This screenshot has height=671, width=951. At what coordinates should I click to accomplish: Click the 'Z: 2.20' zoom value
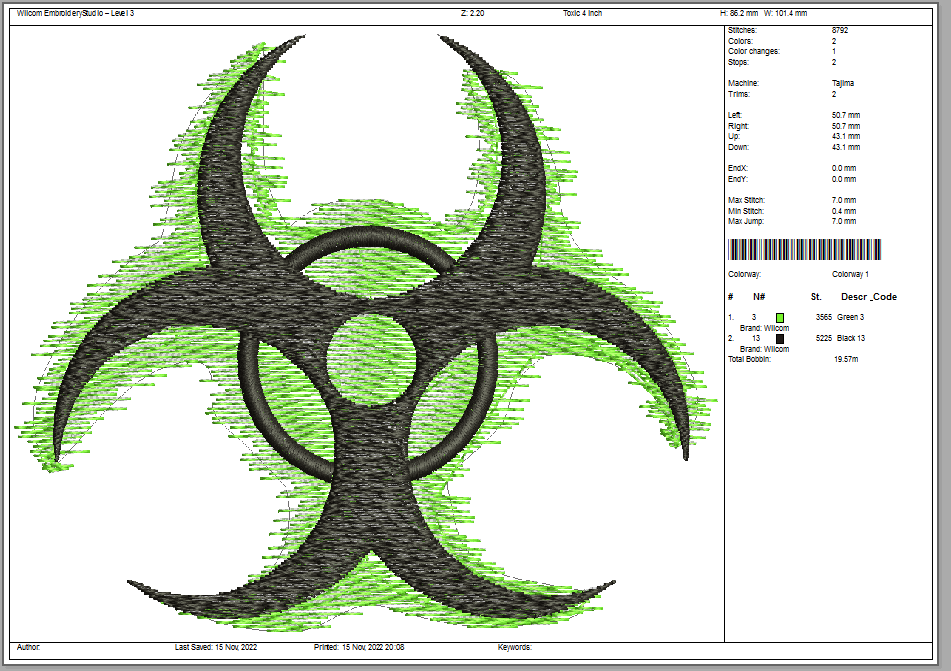tap(472, 13)
